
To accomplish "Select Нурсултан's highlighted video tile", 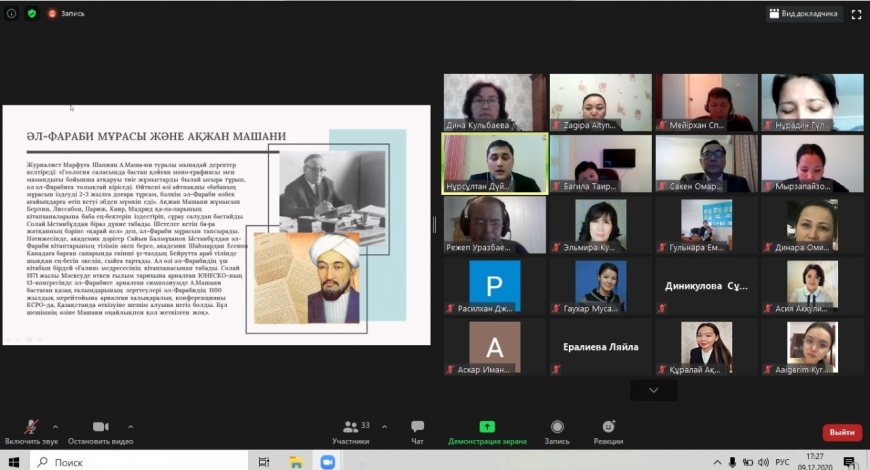I will (495, 163).
